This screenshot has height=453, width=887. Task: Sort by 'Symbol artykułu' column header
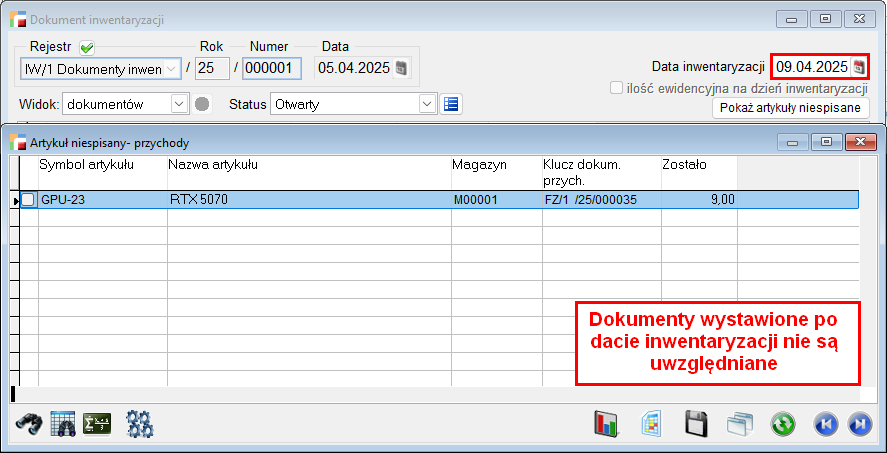pyautogui.click(x=86, y=164)
